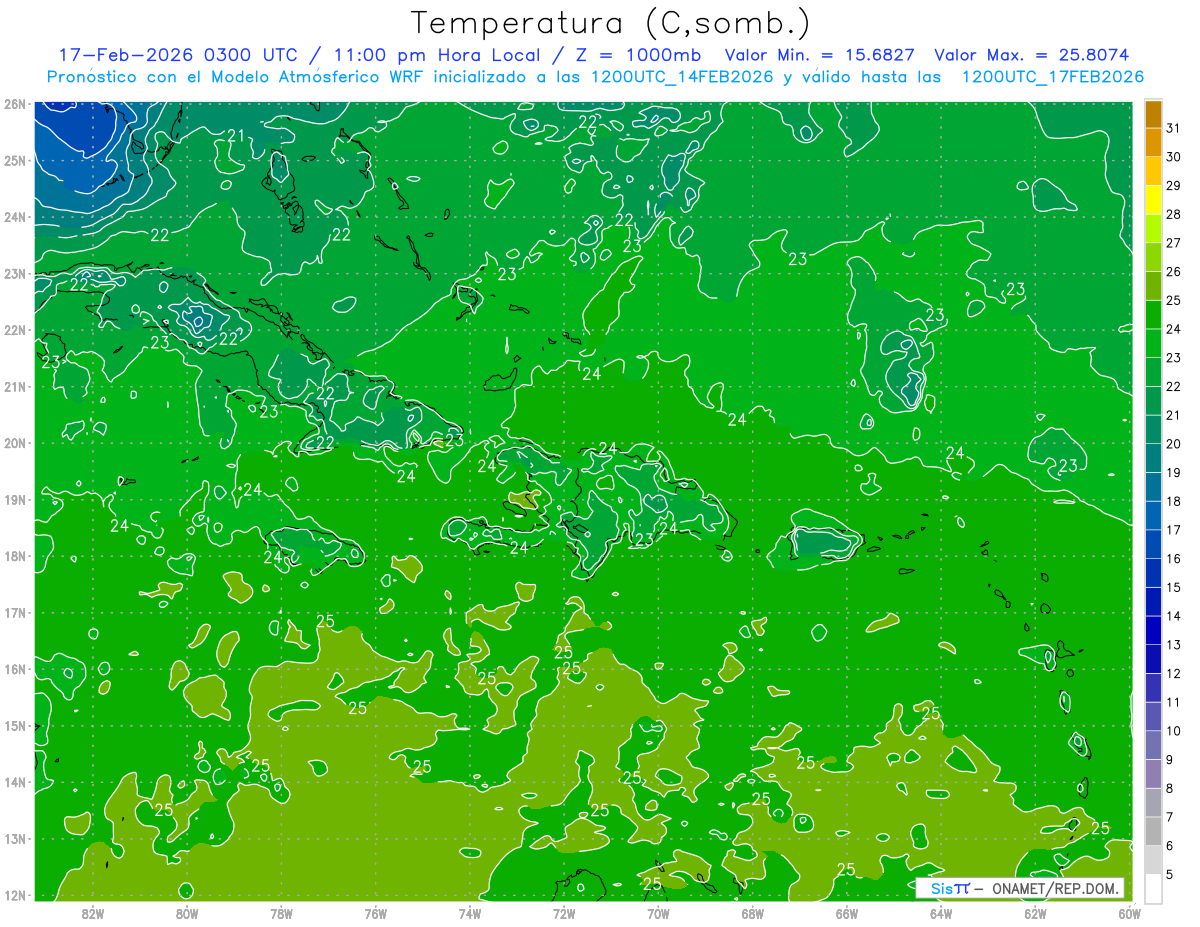Viewport: 1200px width, 927px height.
Task: Click the '76W' longitude axis label
Action: coord(375,912)
